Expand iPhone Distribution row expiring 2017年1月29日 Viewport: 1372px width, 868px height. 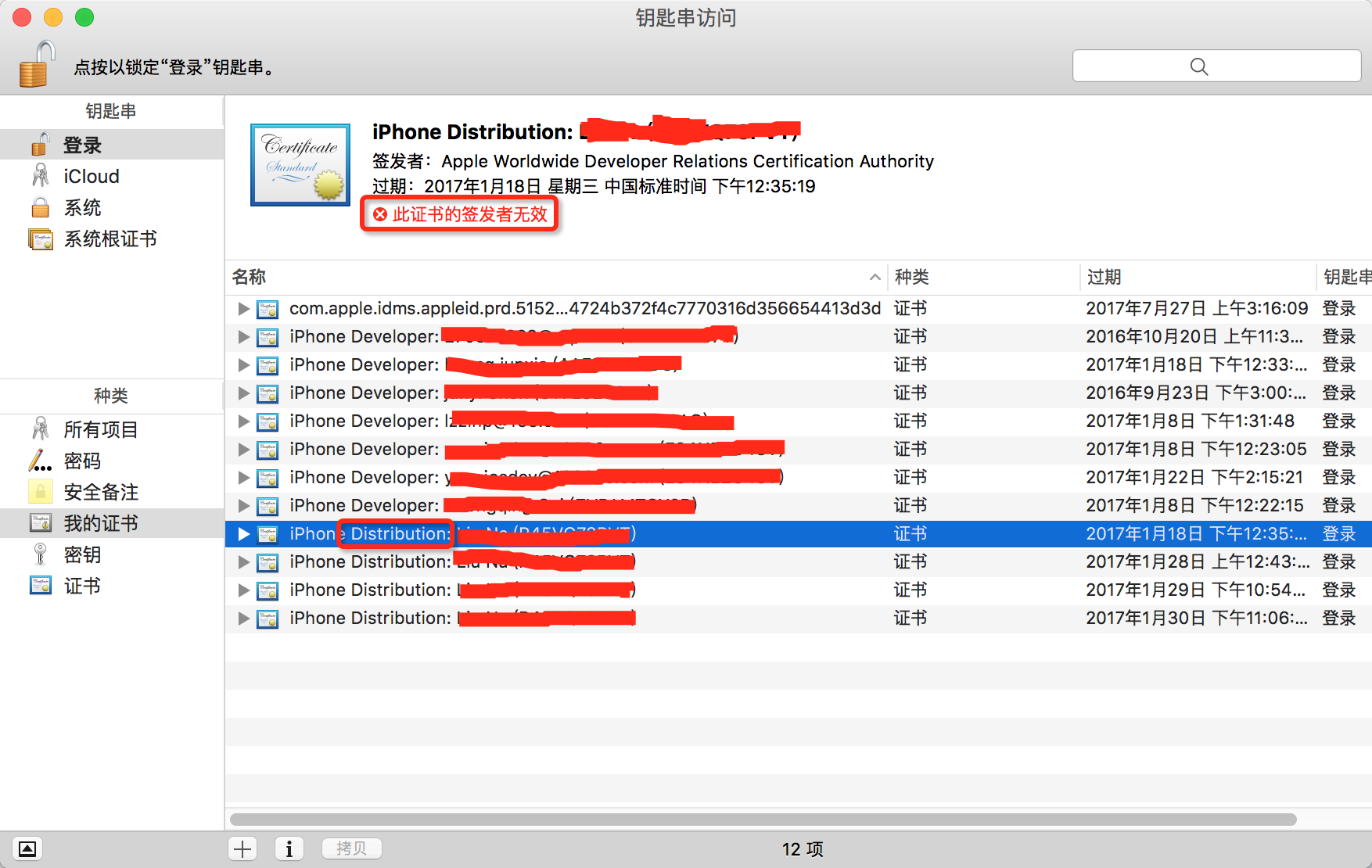pos(243,590)
